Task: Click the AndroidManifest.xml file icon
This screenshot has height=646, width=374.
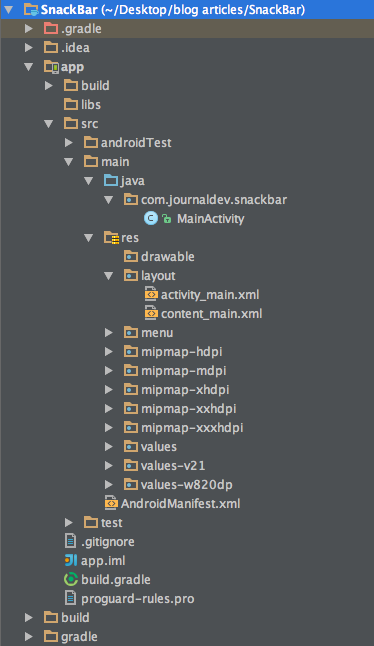Action: [111, 503]
